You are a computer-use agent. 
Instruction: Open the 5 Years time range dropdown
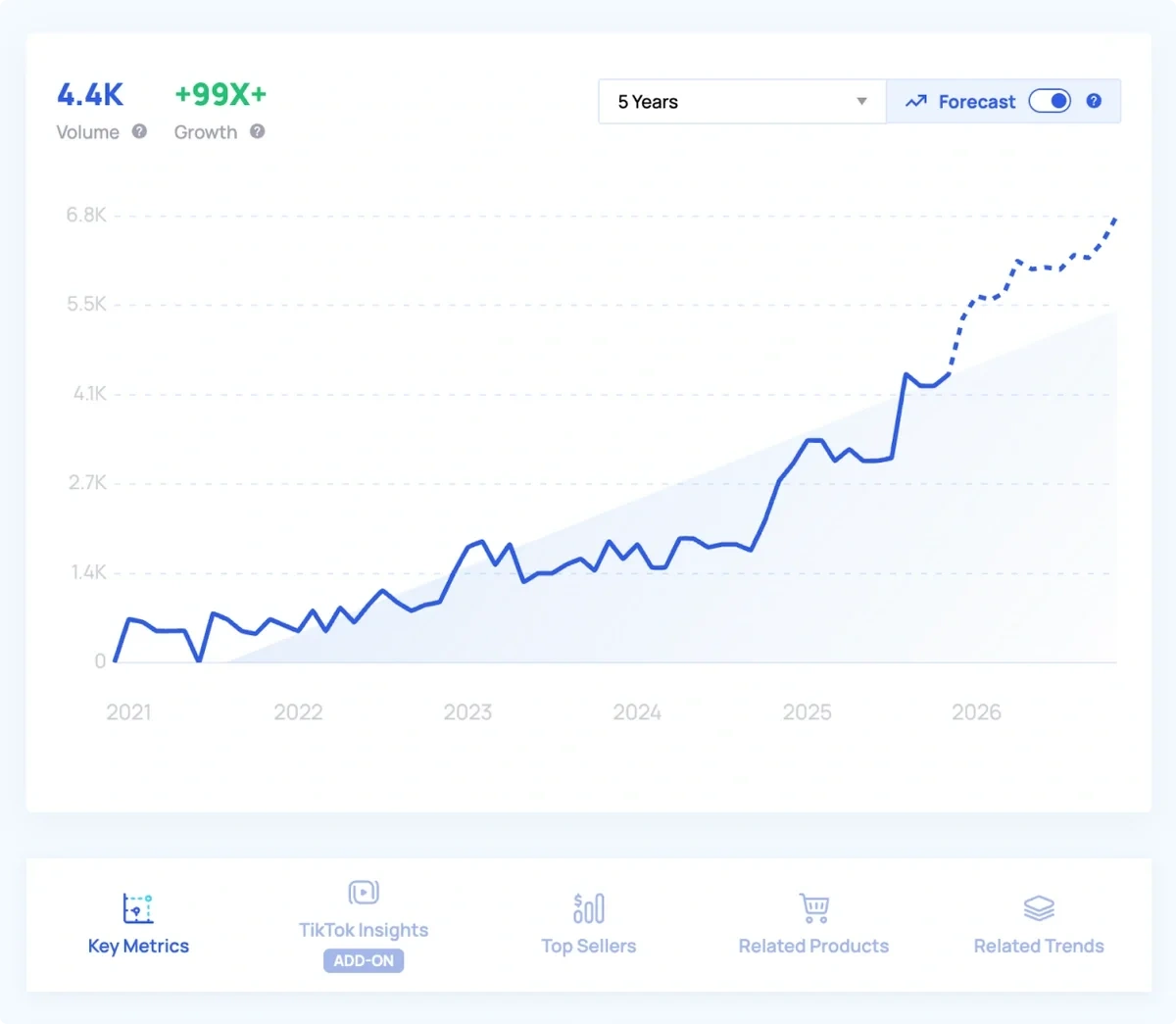point(742,101)
